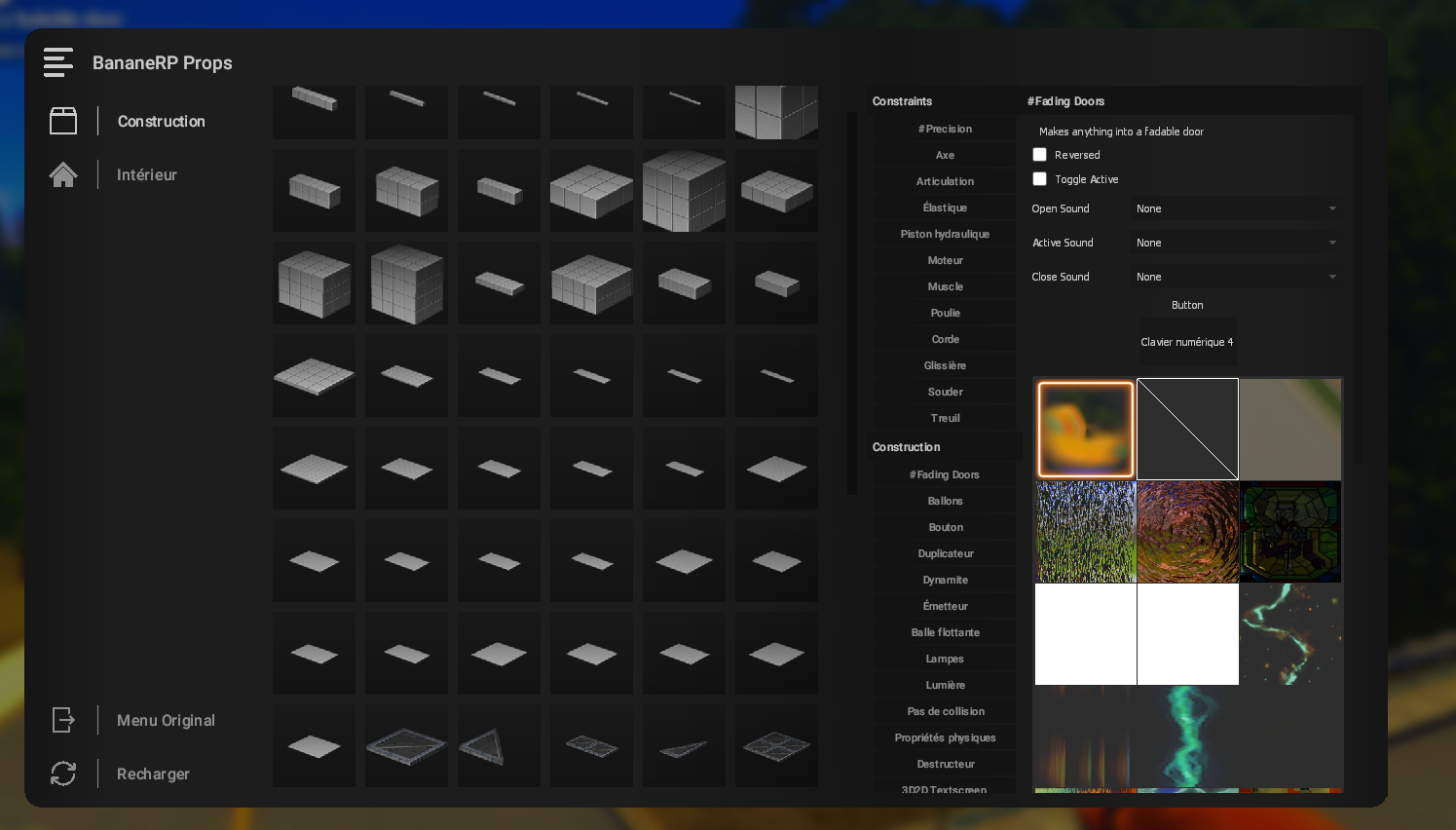Open Menu Original
Screen dimensions: 1456x830
[x=166, y=720]
